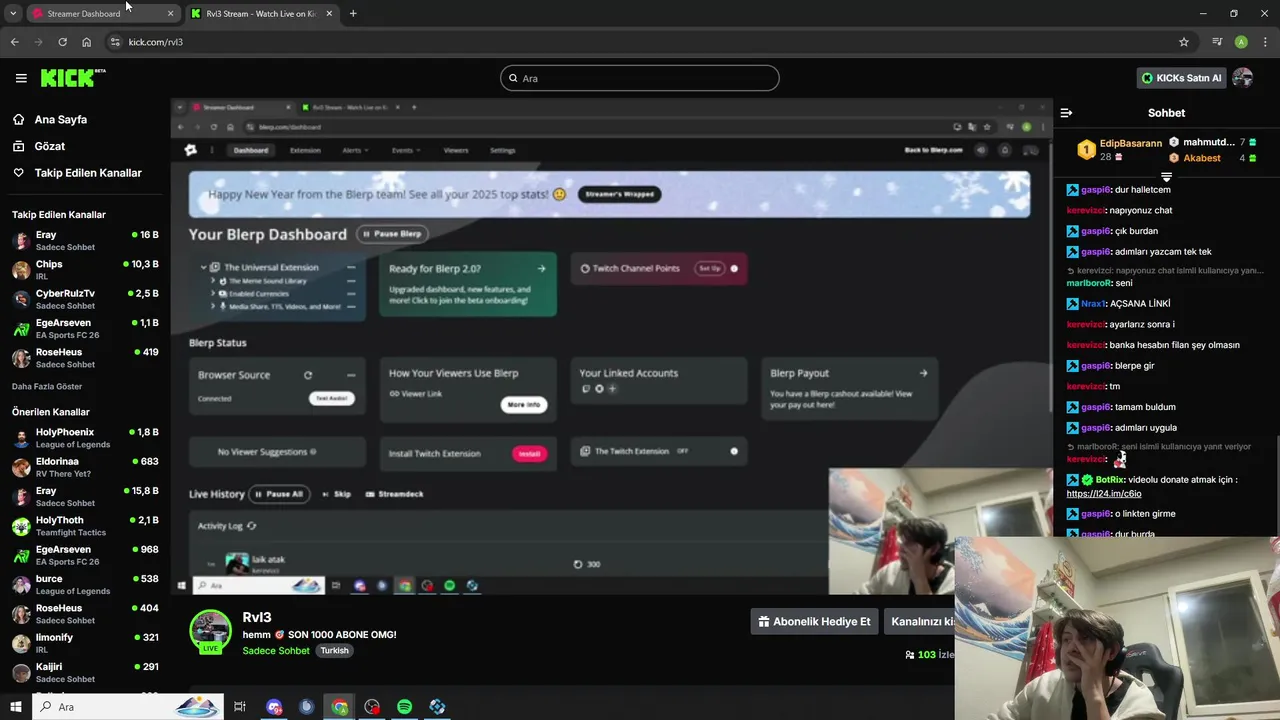Collapse the Sohbet chat panel arrow icon

tap(1066, 113)
